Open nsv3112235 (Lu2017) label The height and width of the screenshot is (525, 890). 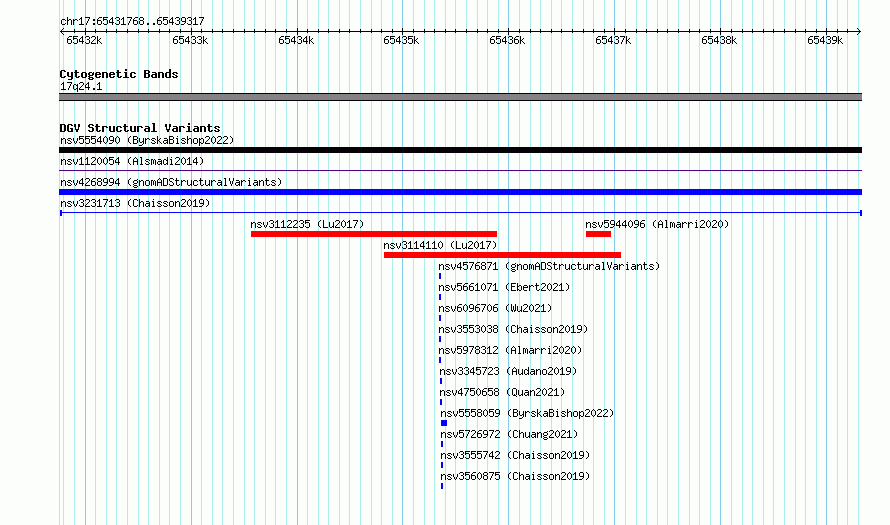(x=307, y=224)
